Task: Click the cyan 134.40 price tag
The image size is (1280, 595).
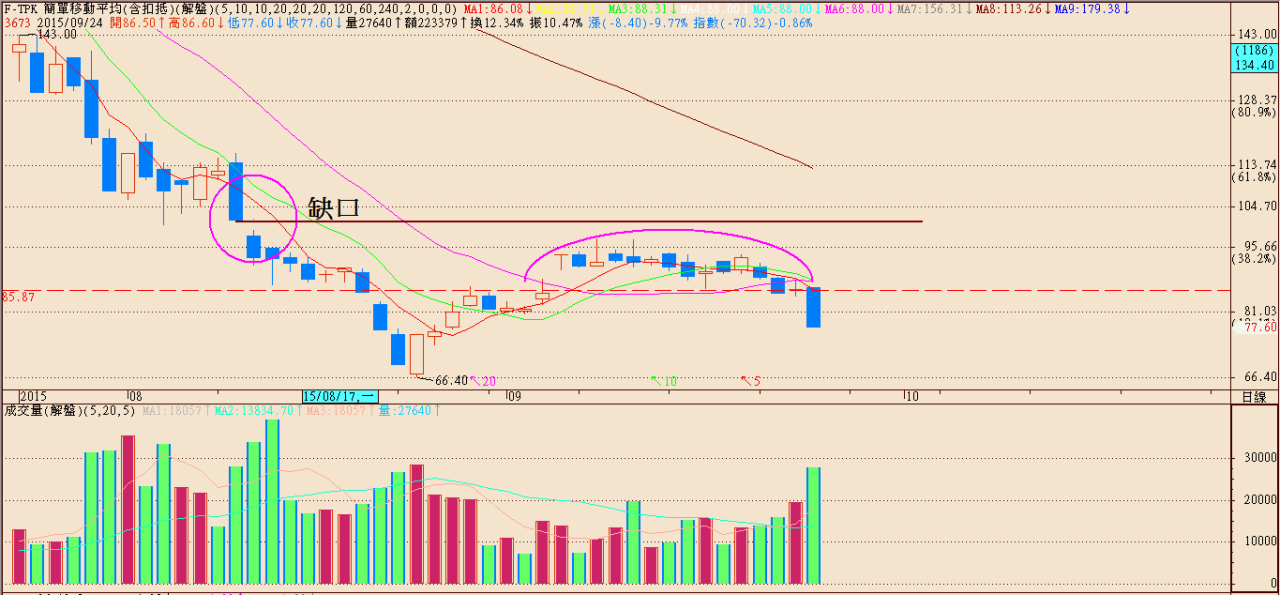Action: (x=1253, y=65)
